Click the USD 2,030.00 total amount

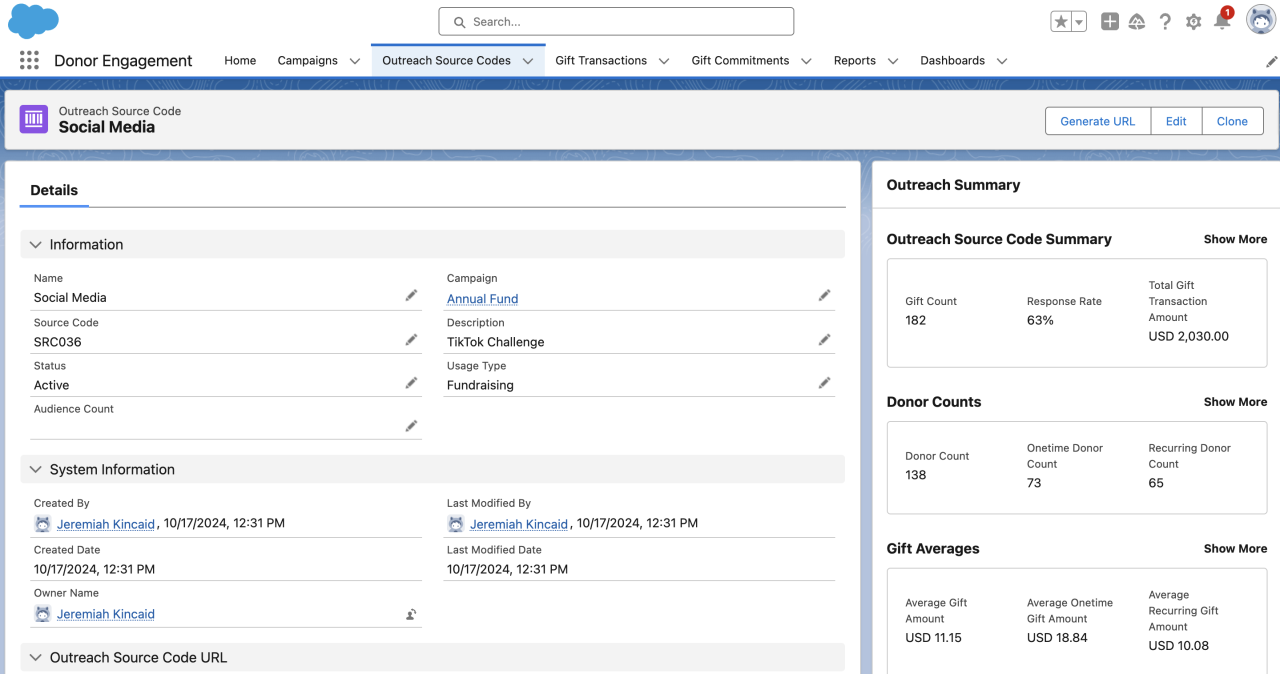click(x=1189, y=336)
